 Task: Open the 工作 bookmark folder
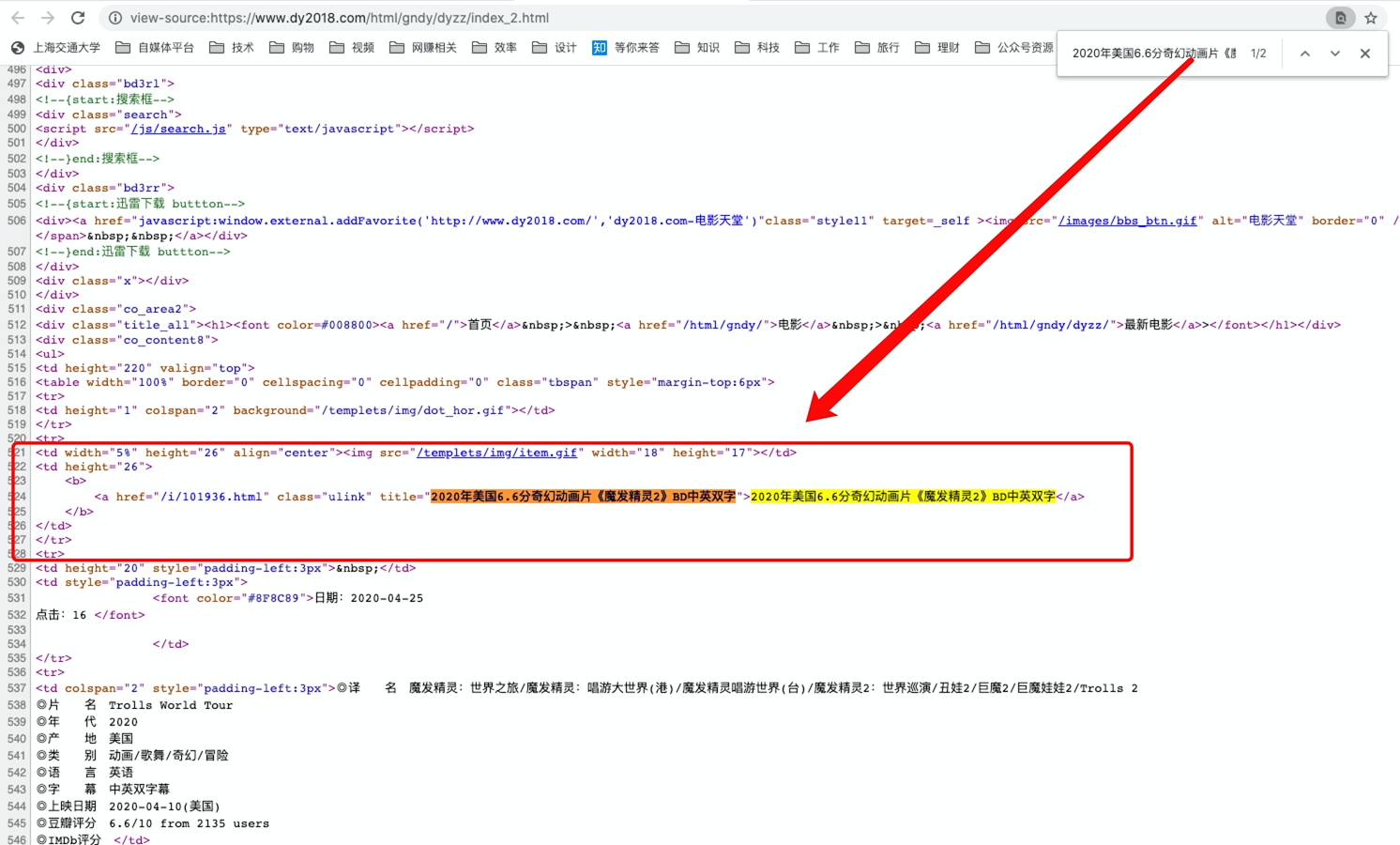817,48
